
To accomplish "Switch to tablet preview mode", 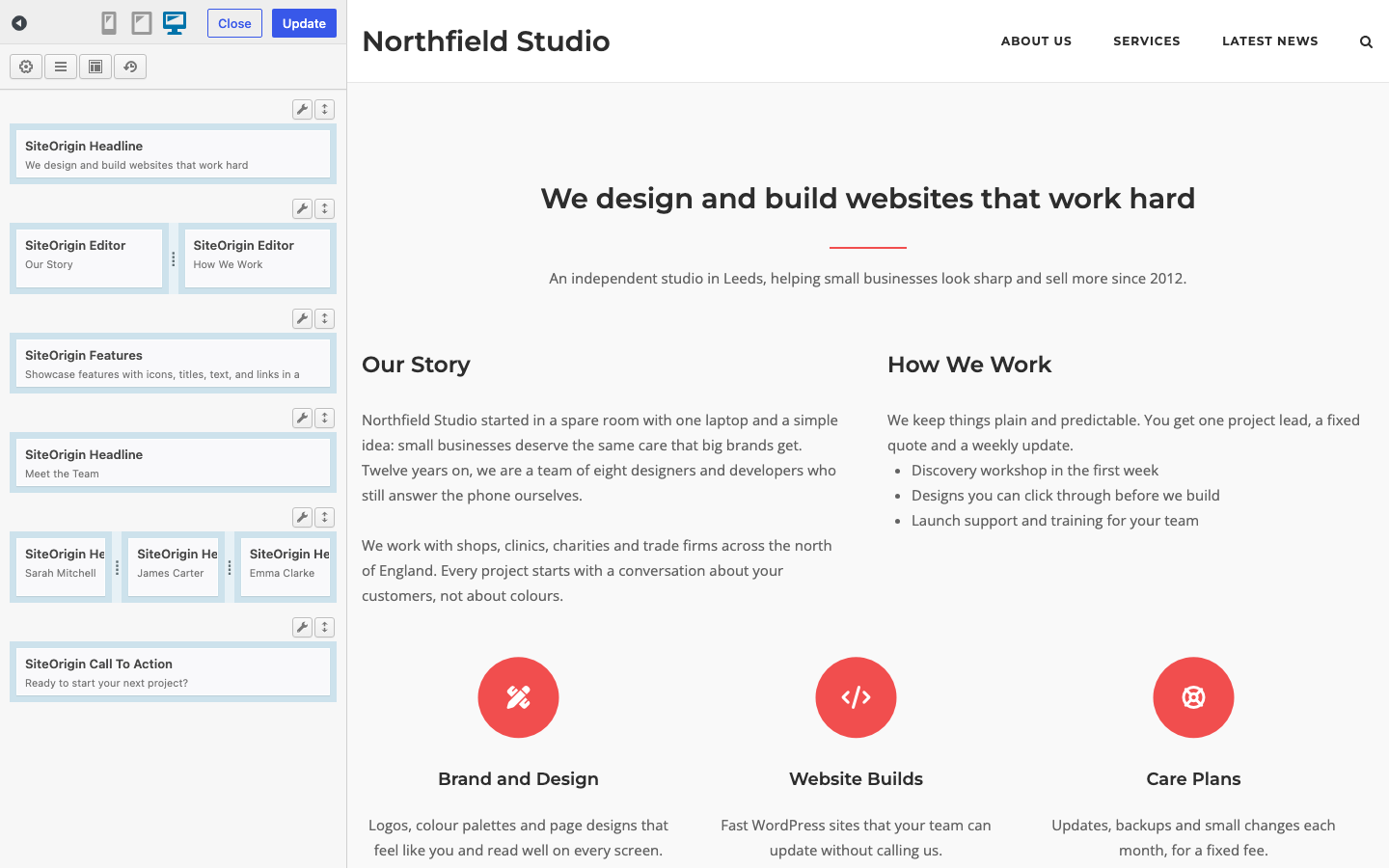I will click(x=142, y=23).
